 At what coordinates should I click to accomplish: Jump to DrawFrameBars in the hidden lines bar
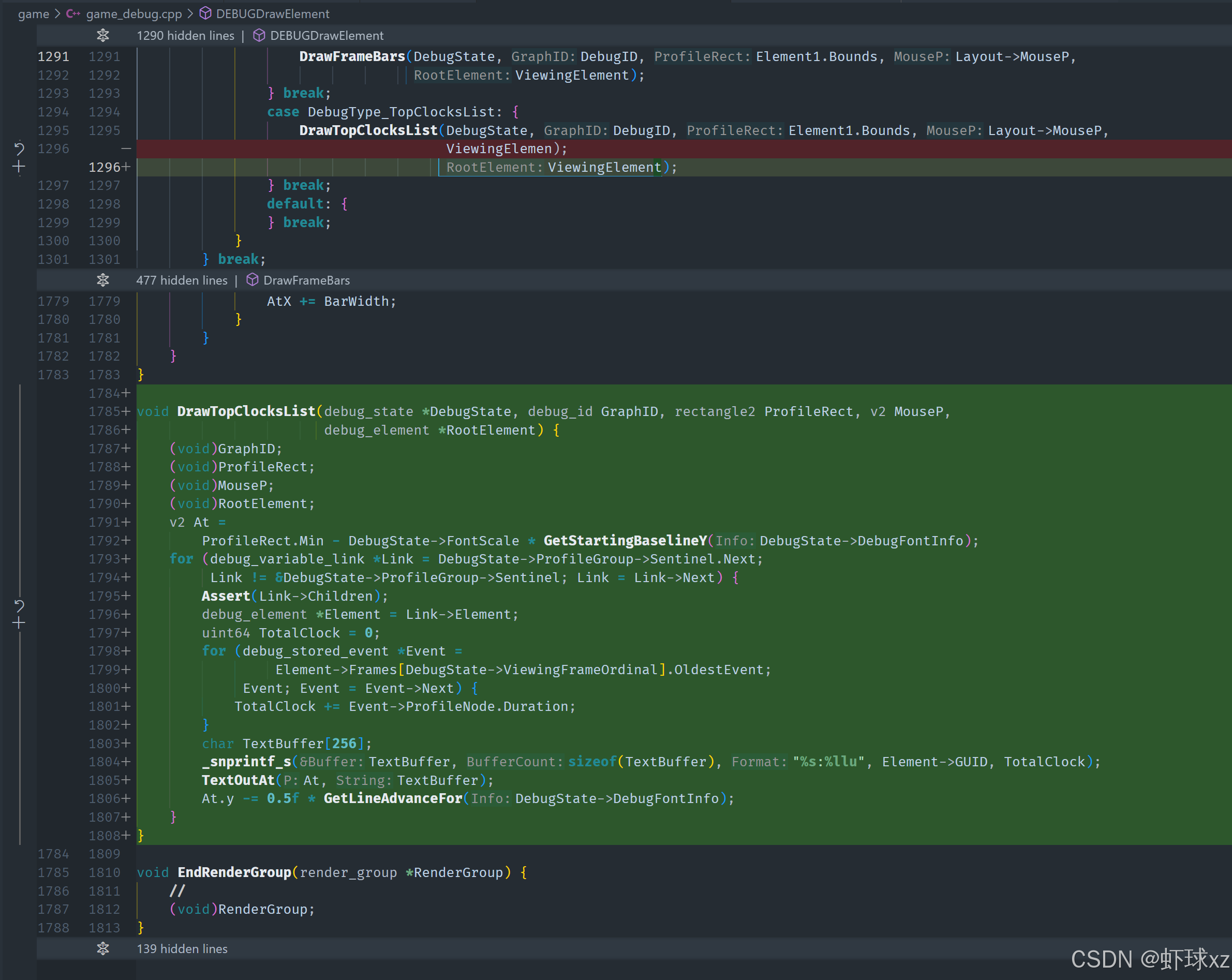(306, 280)
